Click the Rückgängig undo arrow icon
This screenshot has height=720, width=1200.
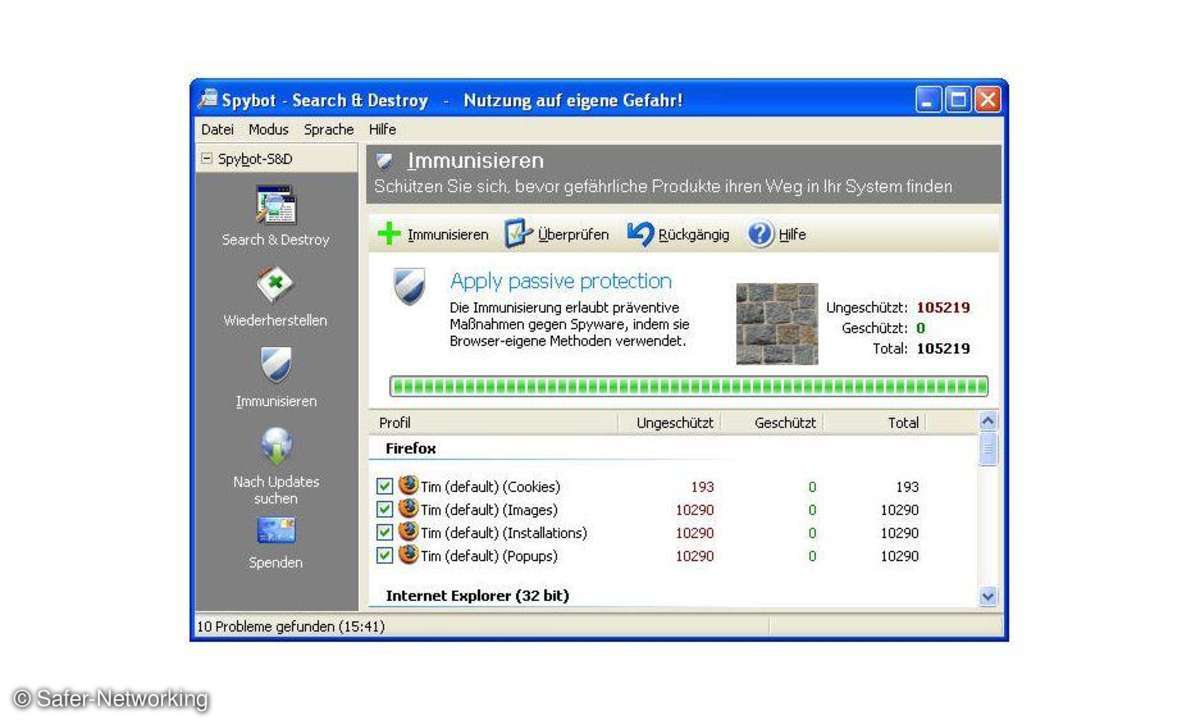click(640, 233)
